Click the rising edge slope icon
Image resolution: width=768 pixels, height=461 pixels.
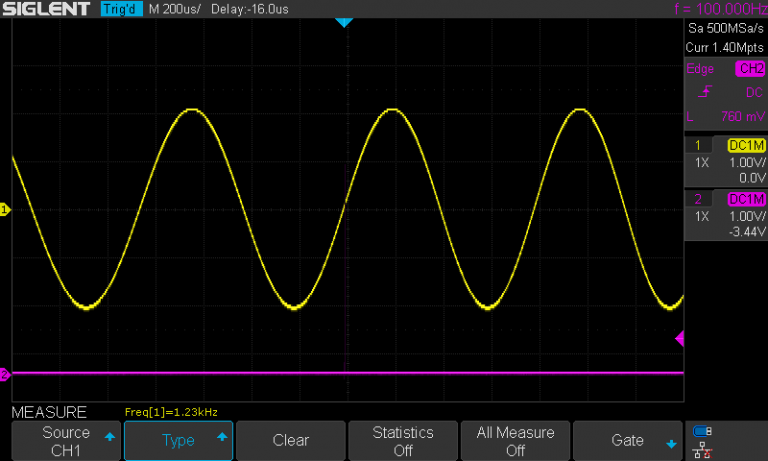tap(705, 92)
